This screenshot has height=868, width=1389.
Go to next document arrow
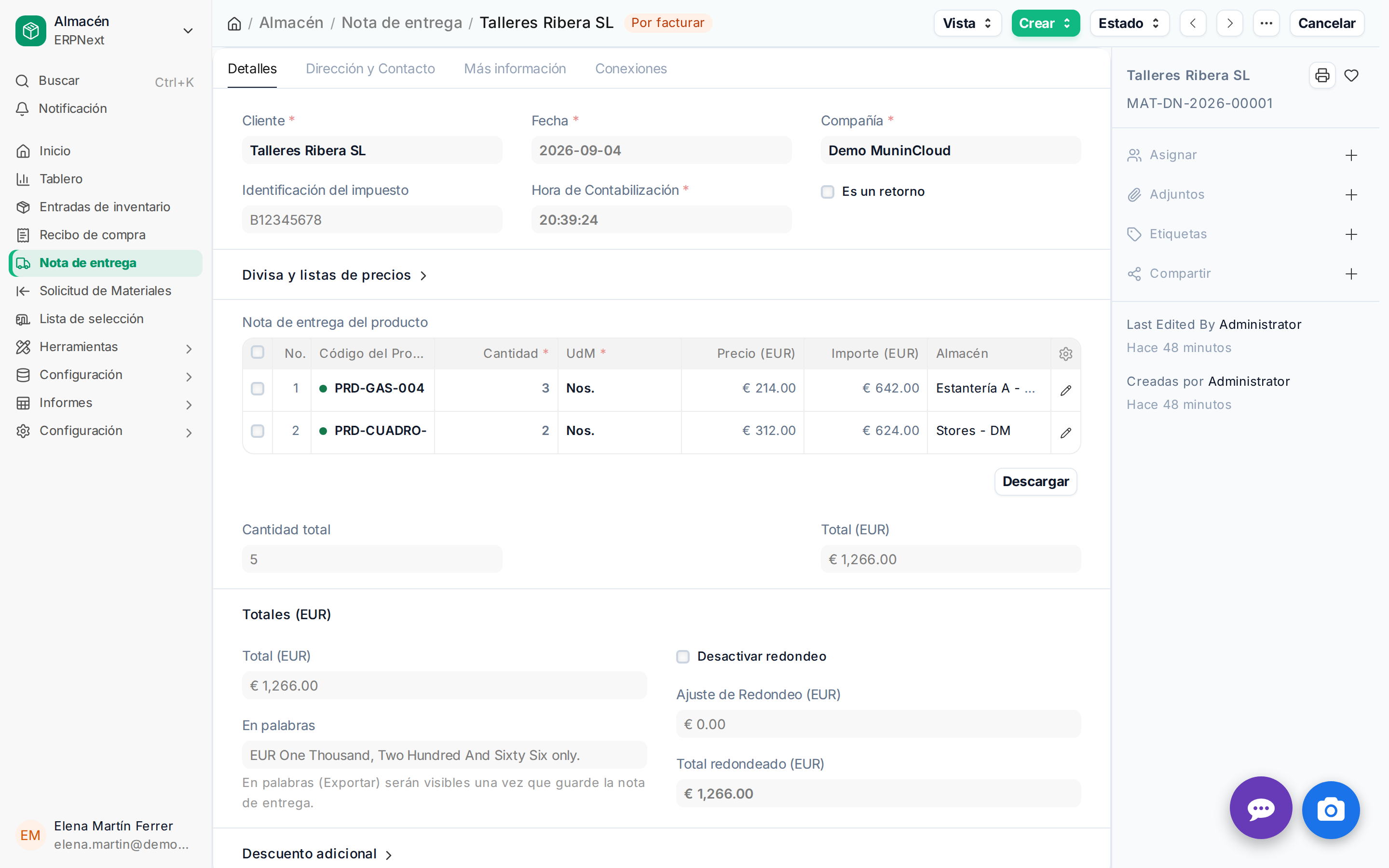(1229, 24)
